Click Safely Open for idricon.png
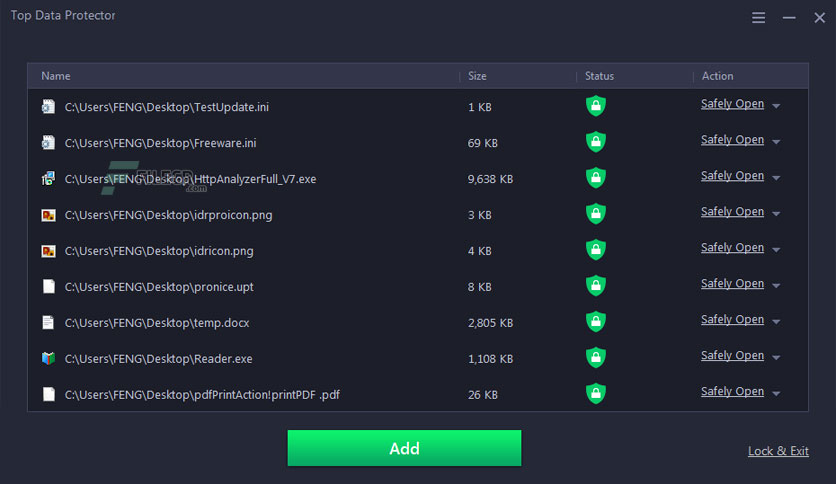This screenshot has height=484, width=836. tap(732, 248)
